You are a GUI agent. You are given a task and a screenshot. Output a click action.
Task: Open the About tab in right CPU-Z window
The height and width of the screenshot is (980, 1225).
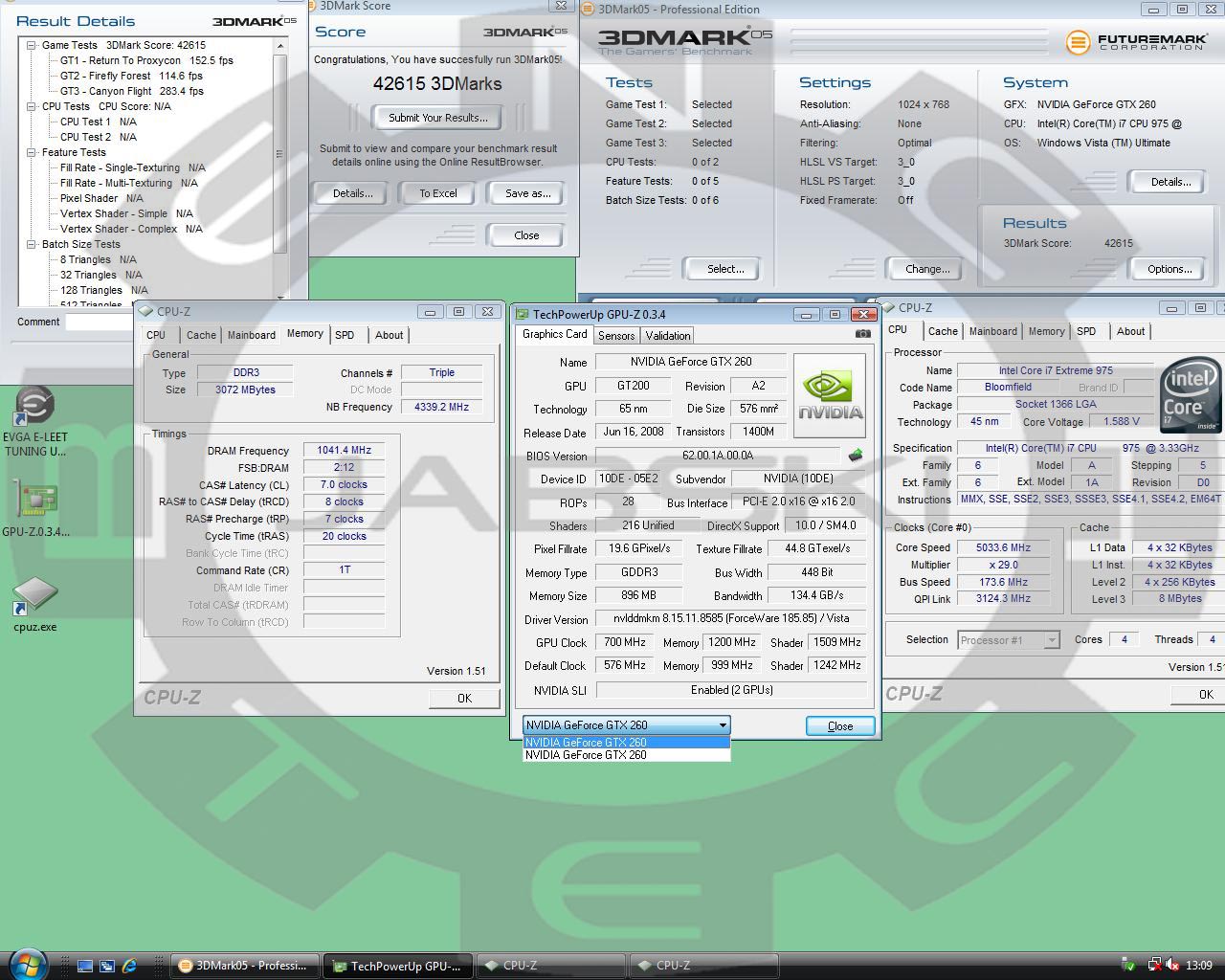[x=1130, y=331]
